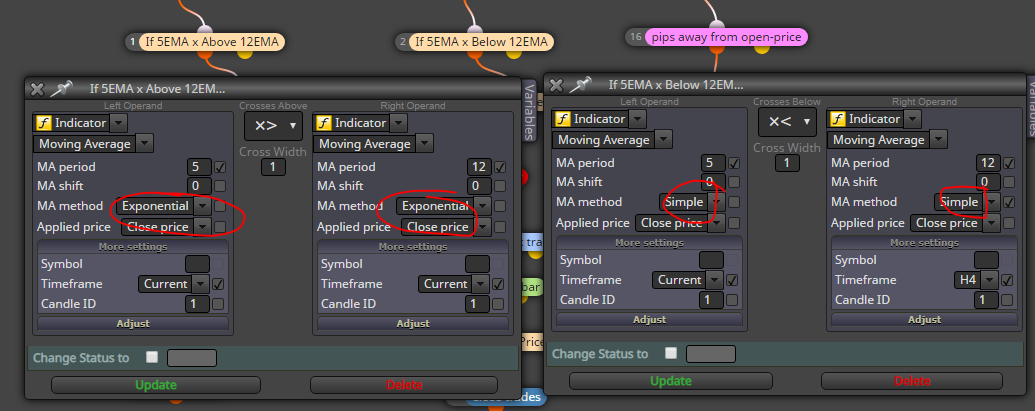1035x411 pixels.
Task: Click Change Status value field in Above panel
Action: point(192,358)
